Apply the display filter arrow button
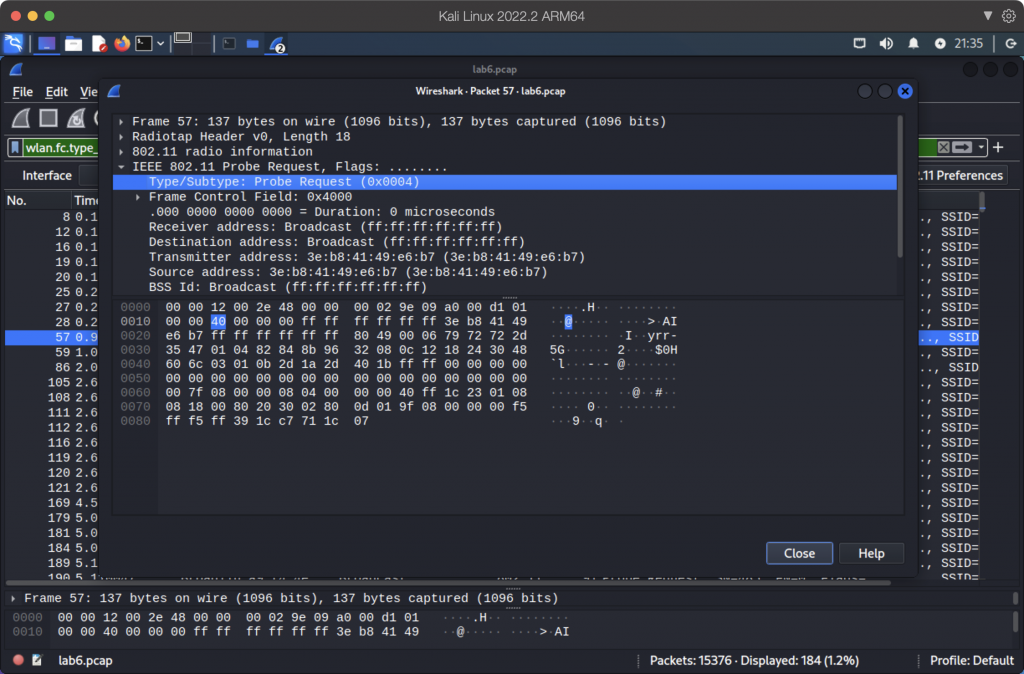Image resolution: width=1024 pixels, height=674 pixels. pos(962,148)
